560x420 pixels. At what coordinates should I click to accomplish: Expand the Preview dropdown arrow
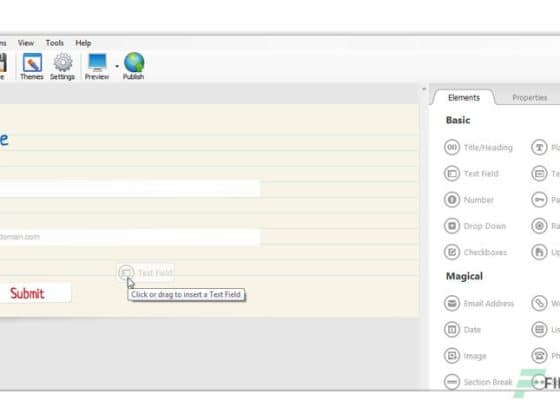click(x=117, y=66)
